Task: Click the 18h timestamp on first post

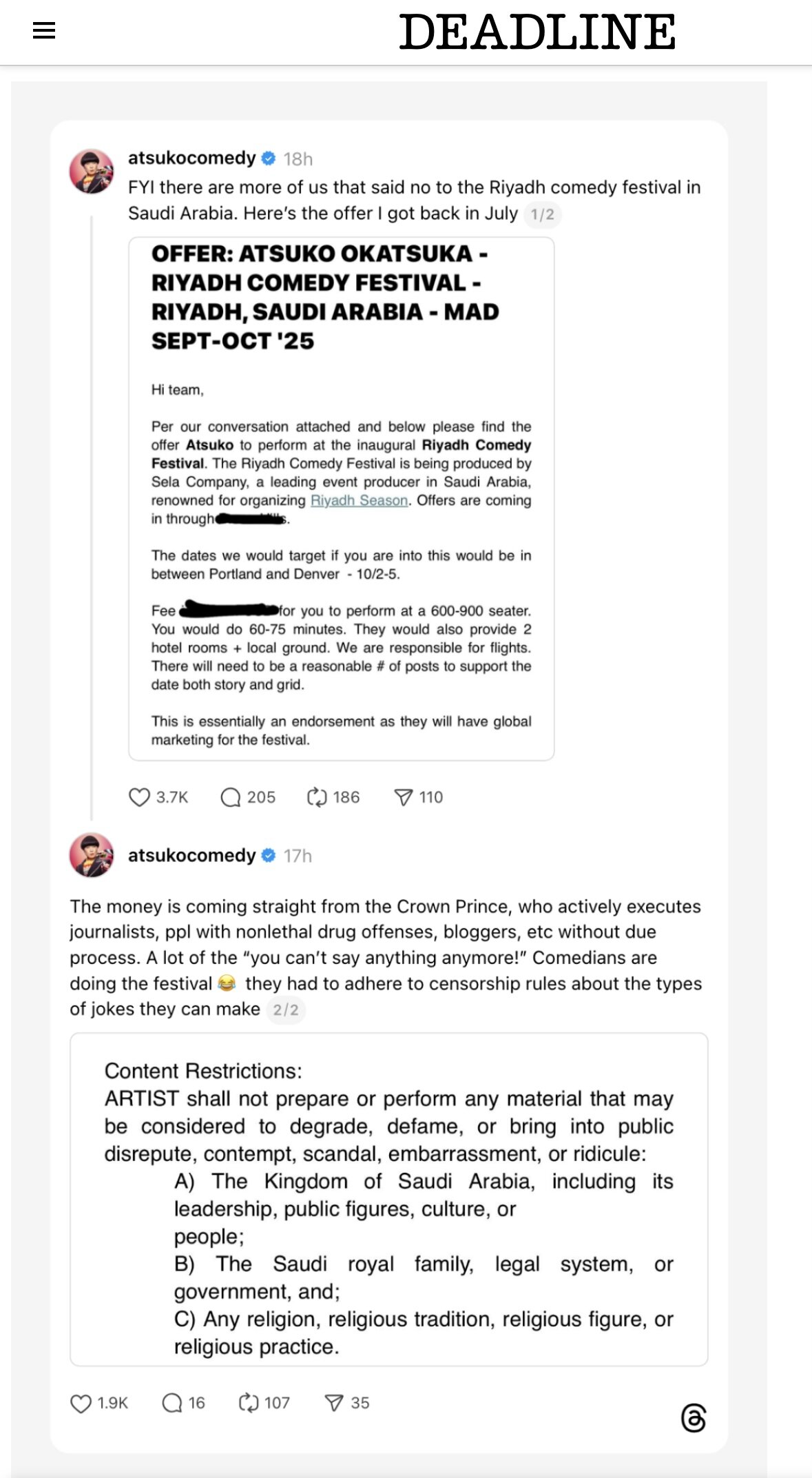Action: 298,159
